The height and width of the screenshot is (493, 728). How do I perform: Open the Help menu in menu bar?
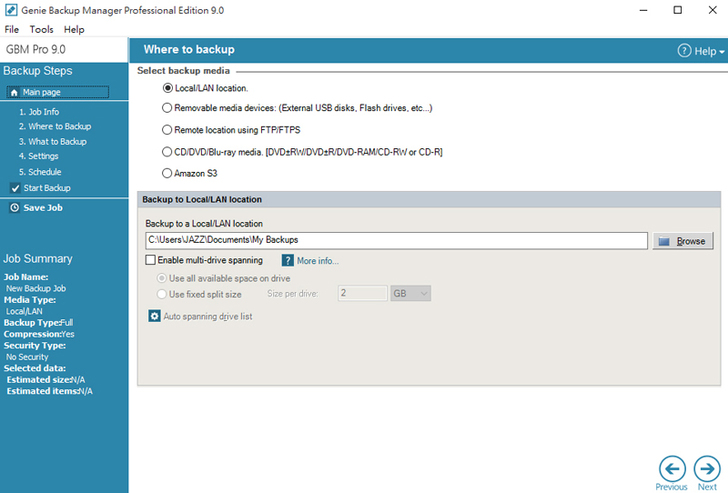[x=74, y=29]
